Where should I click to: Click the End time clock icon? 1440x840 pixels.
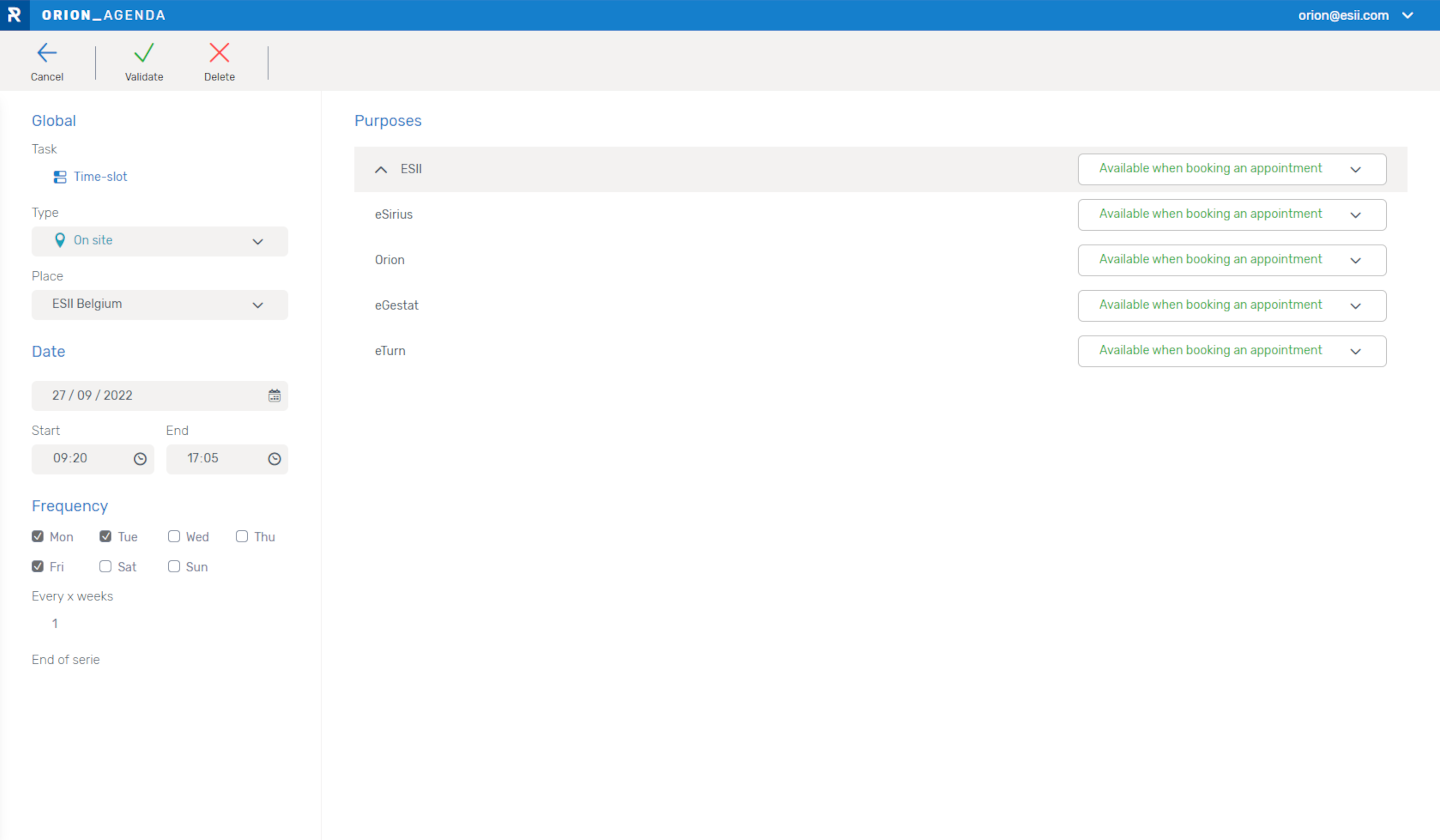coord(275,459)
